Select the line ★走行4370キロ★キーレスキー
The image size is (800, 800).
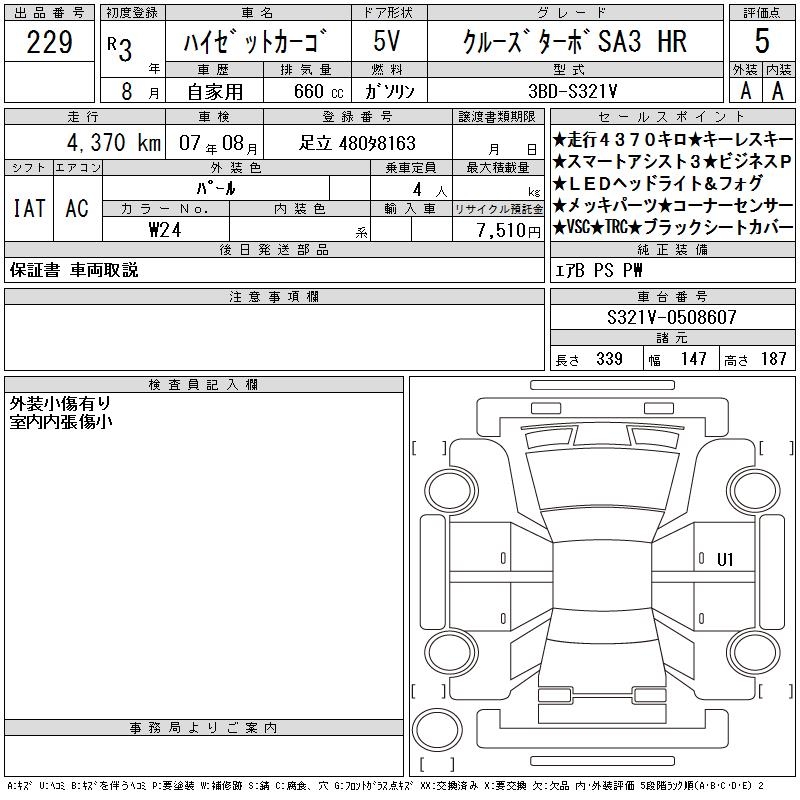(x=672, y=139)
